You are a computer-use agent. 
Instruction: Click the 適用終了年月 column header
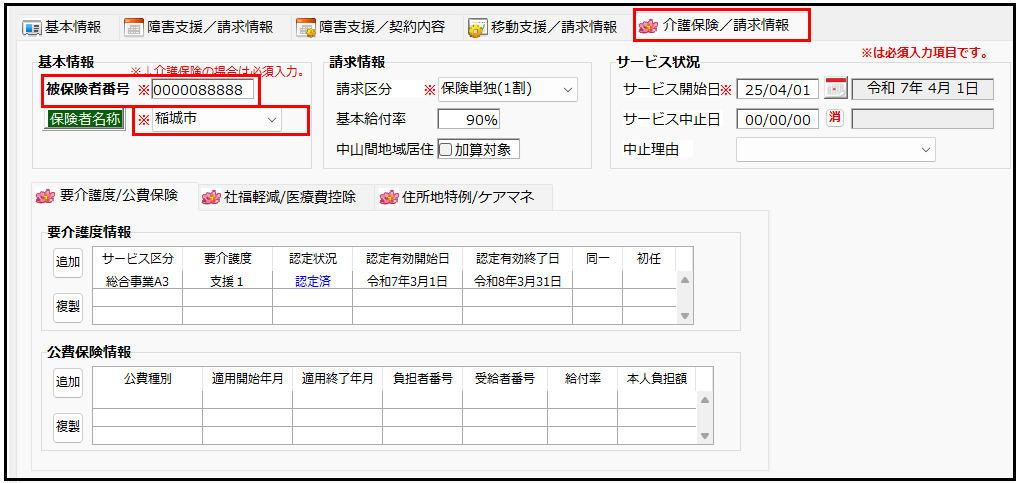[x=337, y=379]
